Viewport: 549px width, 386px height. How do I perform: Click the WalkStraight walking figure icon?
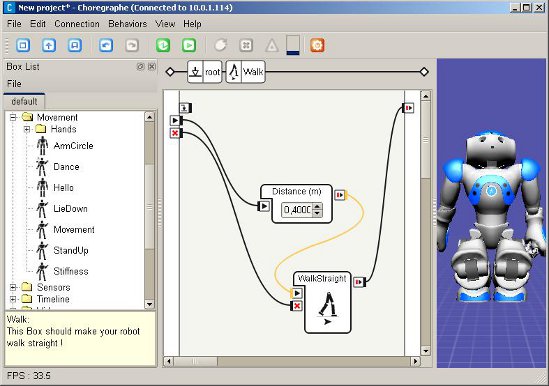(328, 308)
